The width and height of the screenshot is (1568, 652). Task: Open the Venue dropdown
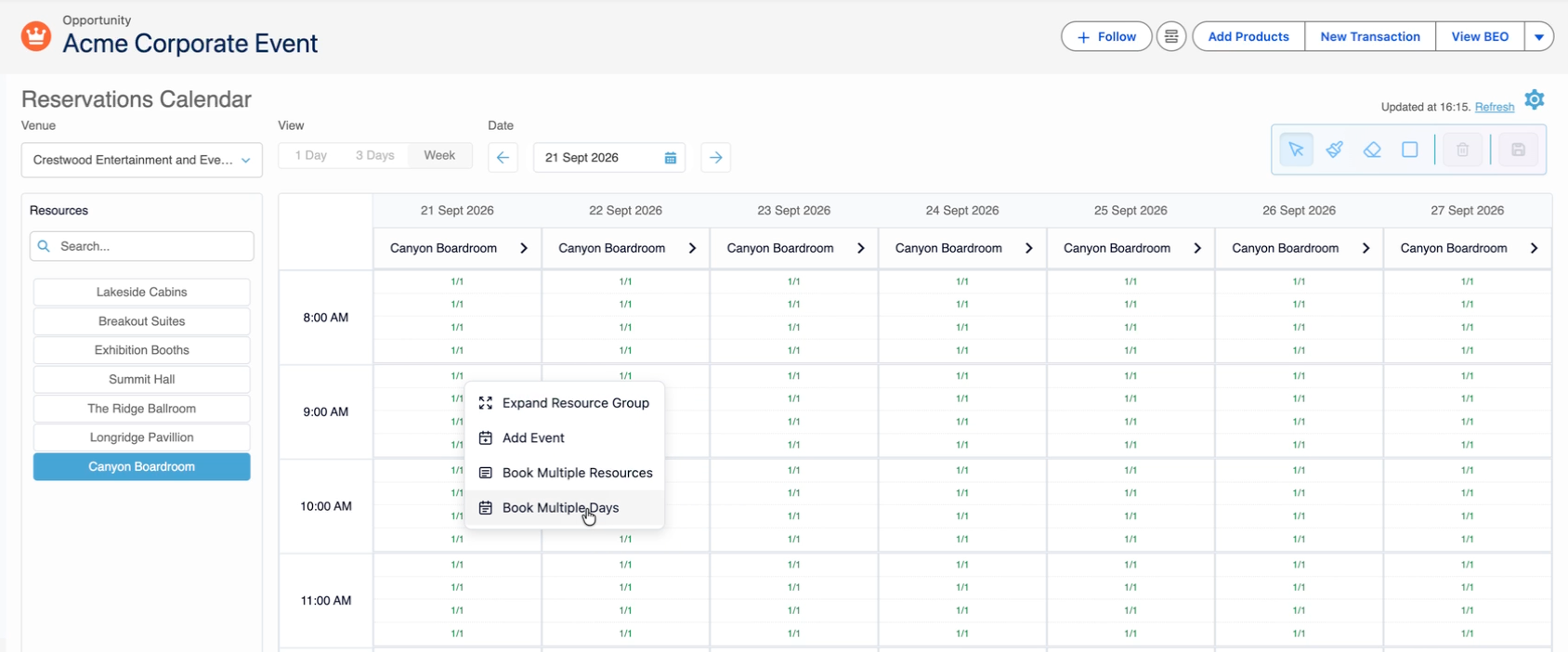[142, 160]
